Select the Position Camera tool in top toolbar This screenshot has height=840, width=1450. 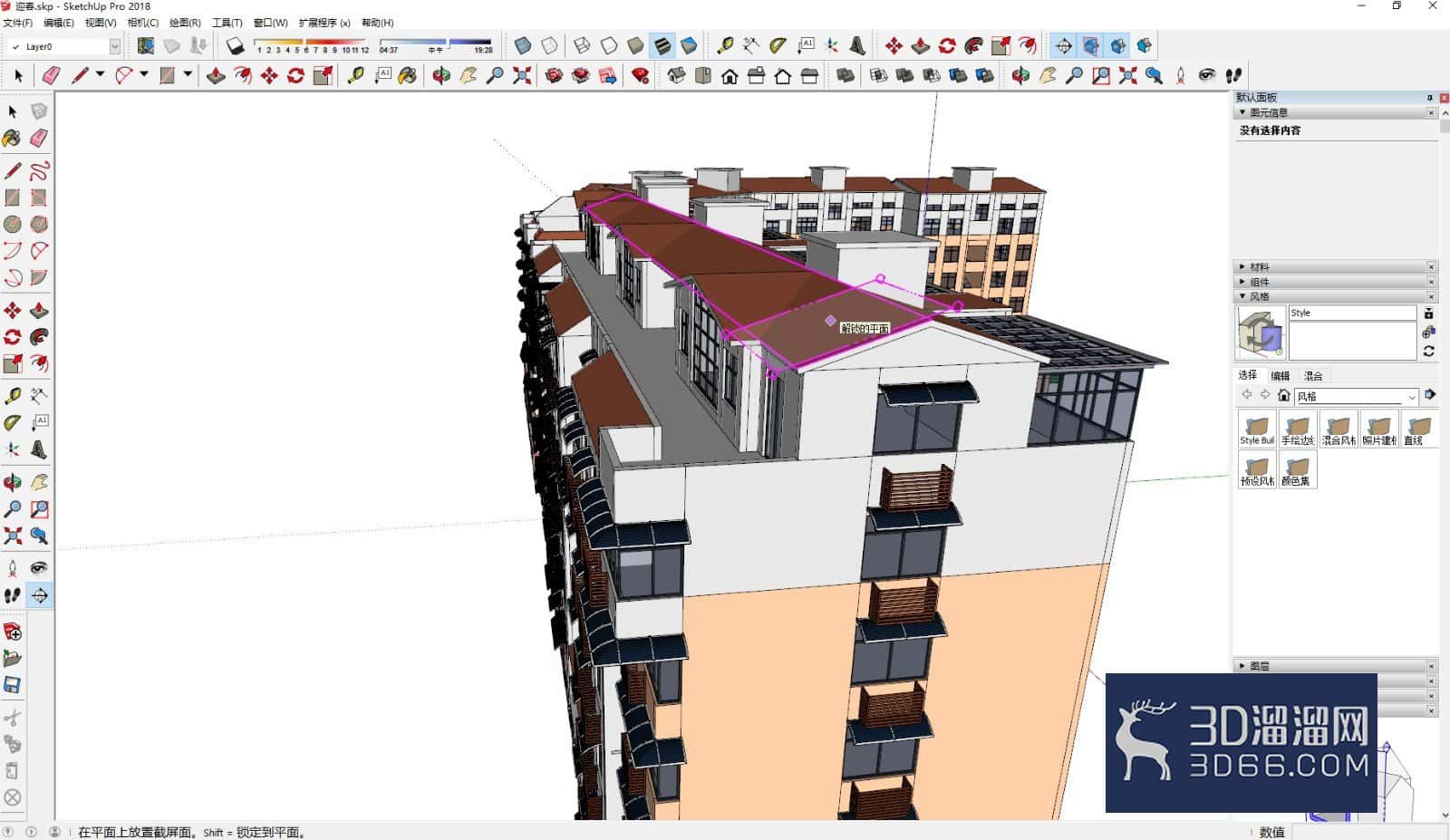(1181, 76)
